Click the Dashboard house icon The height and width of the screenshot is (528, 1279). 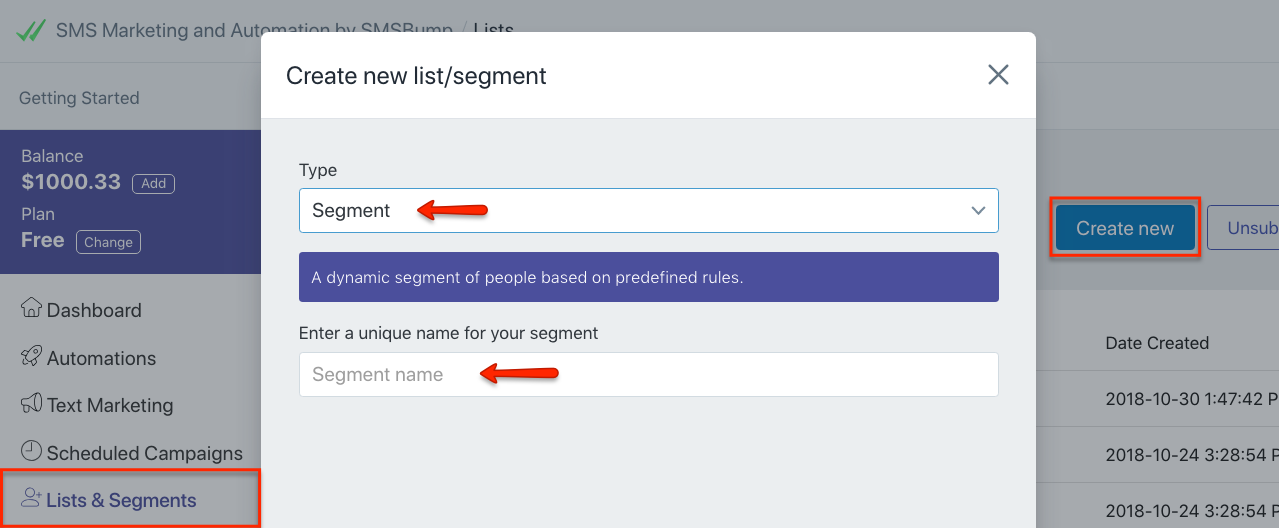[x=32, y=307]
